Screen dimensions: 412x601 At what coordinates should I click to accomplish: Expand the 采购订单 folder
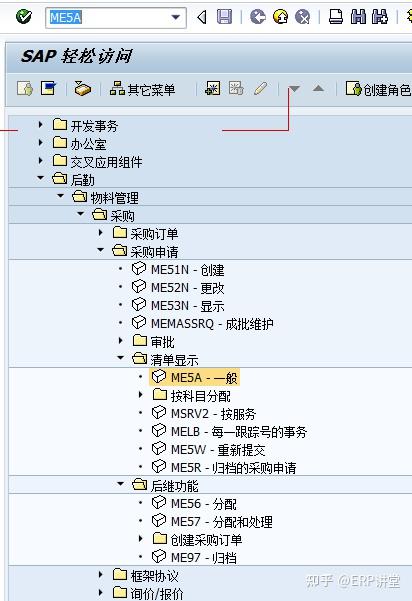click(x=100, y=232)
